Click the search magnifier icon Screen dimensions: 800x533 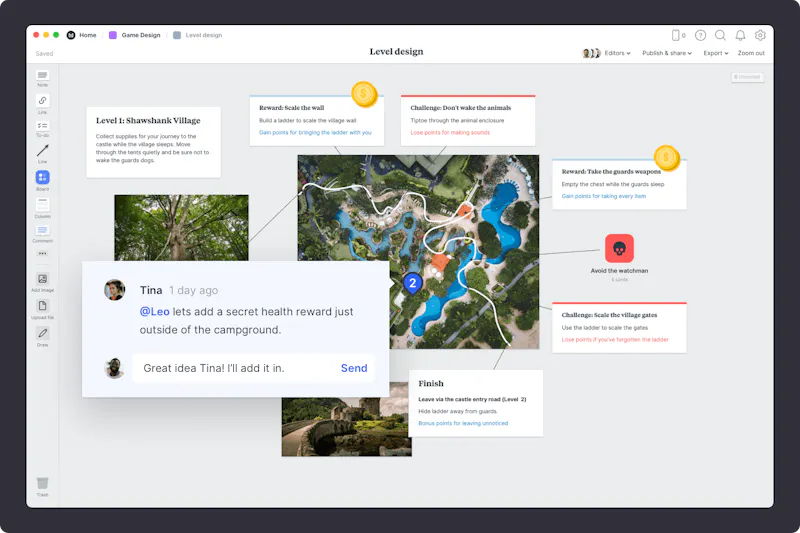[720, 35]
